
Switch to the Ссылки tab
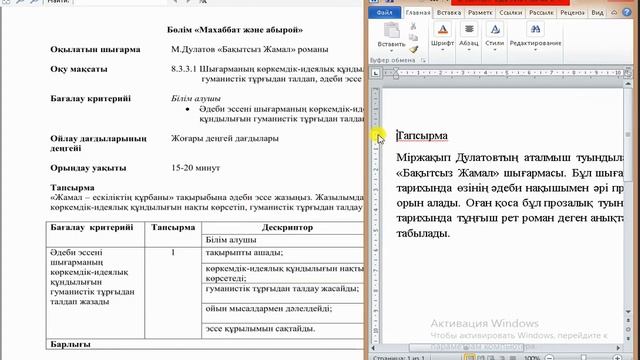coord(511,13)
